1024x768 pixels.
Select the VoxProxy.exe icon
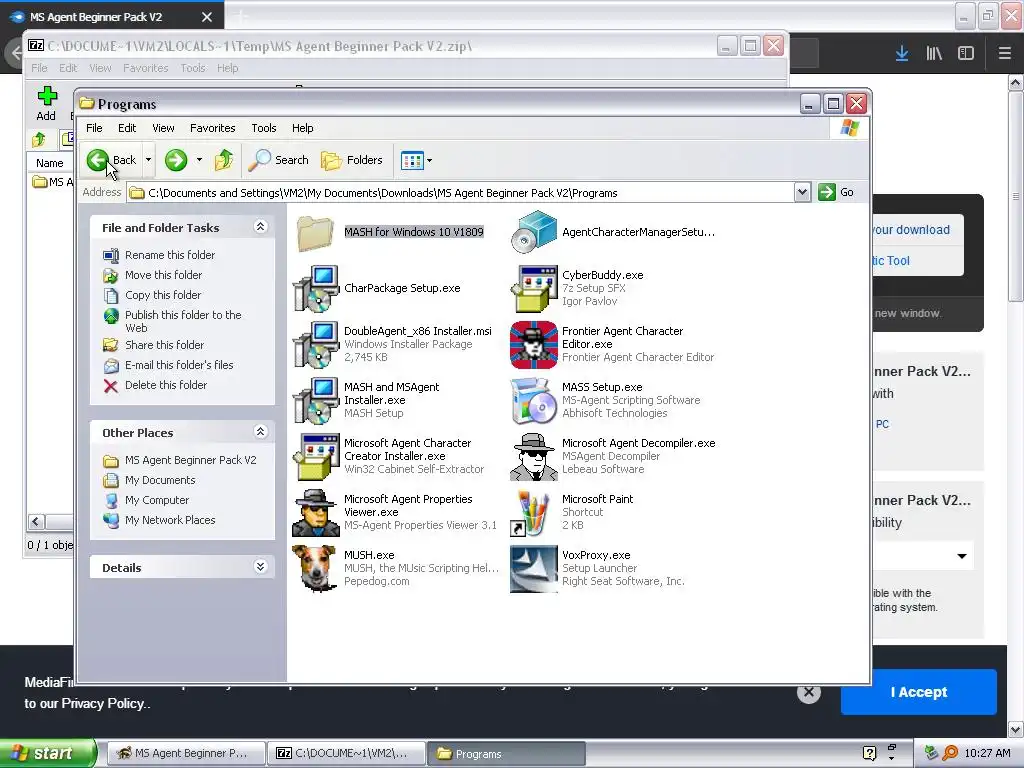coord(534,569)
